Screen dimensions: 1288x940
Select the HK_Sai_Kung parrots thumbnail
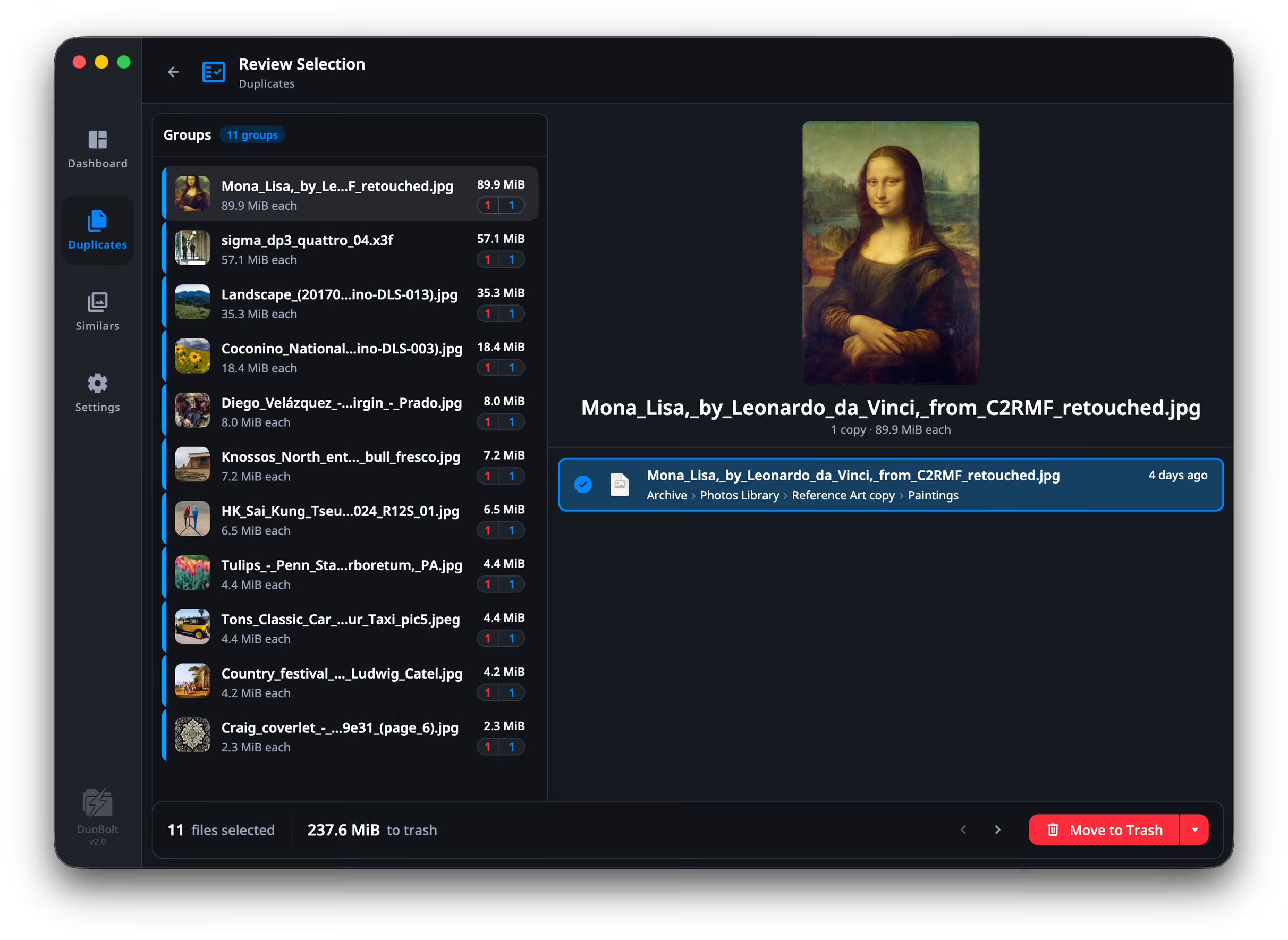click(x=192, y=519)
